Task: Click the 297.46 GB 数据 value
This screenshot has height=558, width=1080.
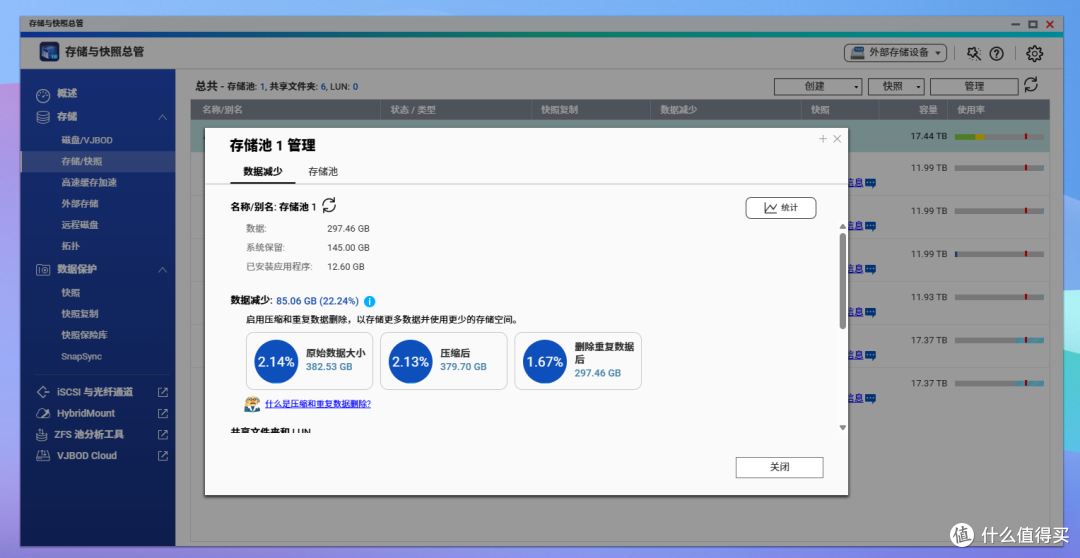Action: pos(349,229)
